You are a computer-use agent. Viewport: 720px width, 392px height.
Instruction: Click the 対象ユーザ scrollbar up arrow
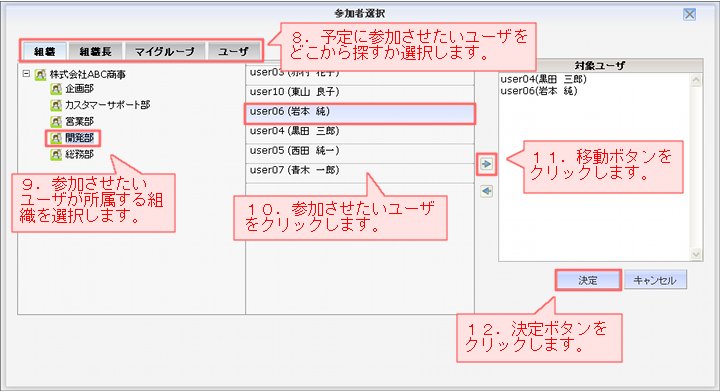696,80
